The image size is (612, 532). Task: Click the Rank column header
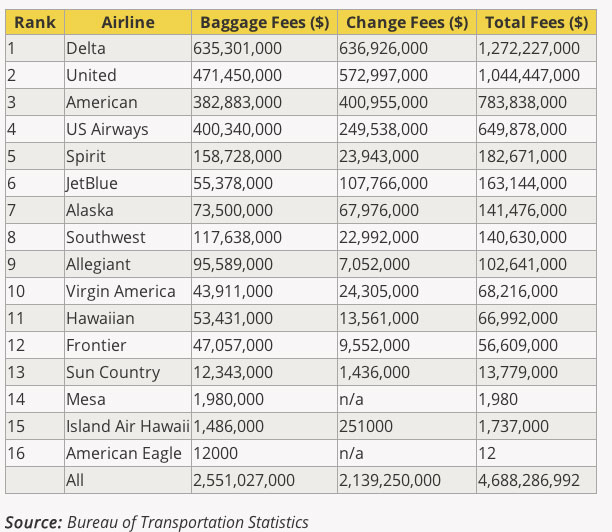coord(33,21)
